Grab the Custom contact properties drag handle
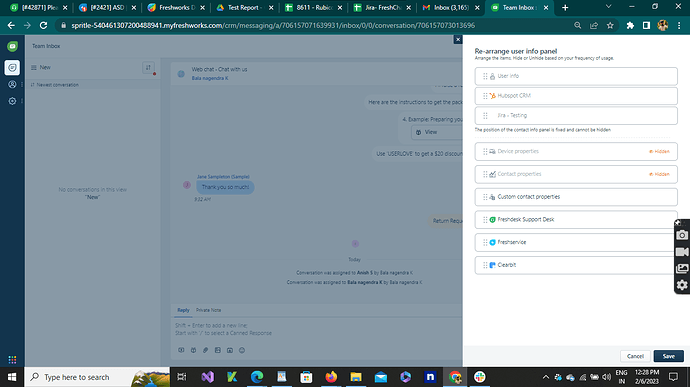690x387 pixels. pyautogui.click(x=485, y=197)
